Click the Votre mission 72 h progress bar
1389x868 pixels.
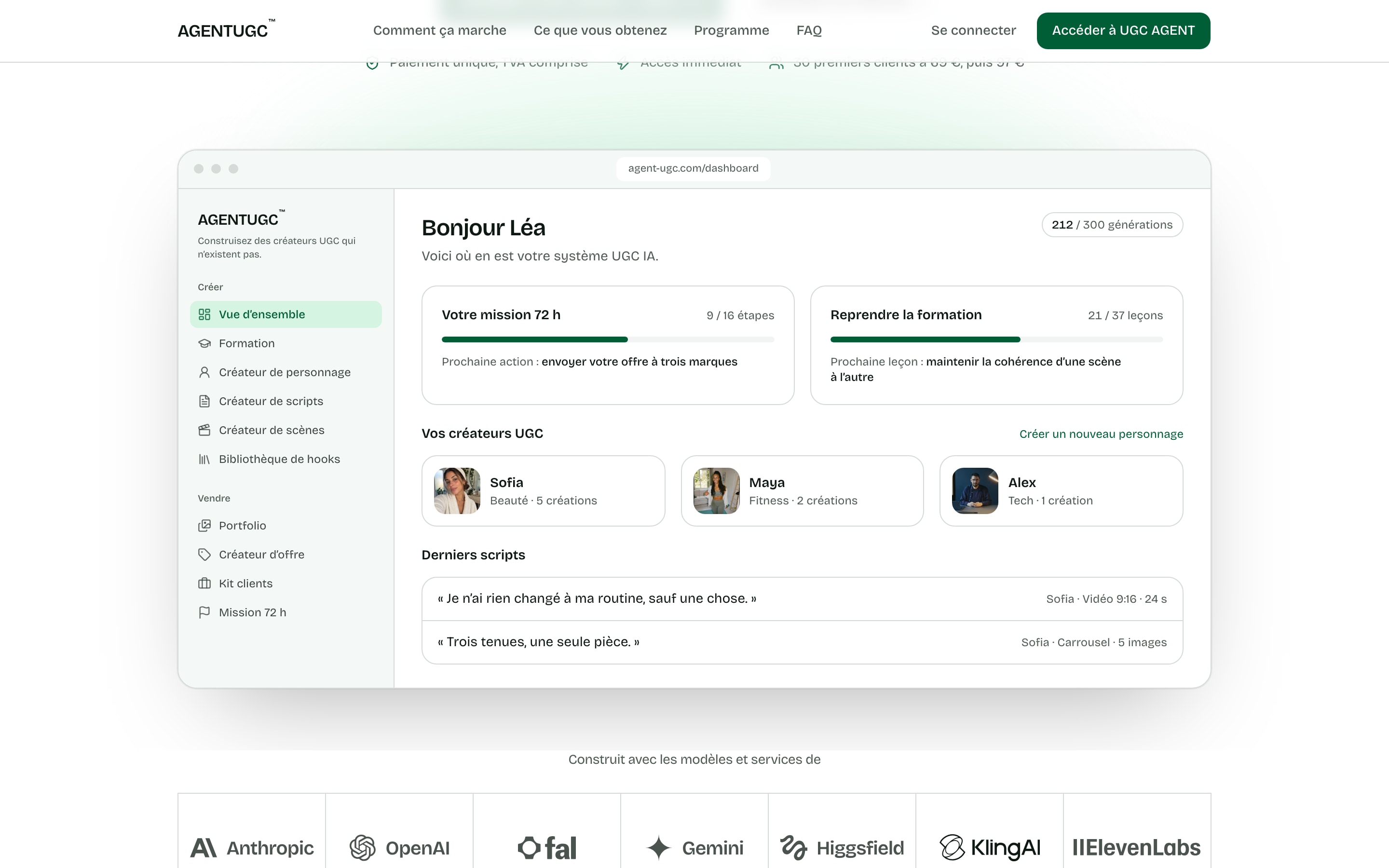(608, 339)
